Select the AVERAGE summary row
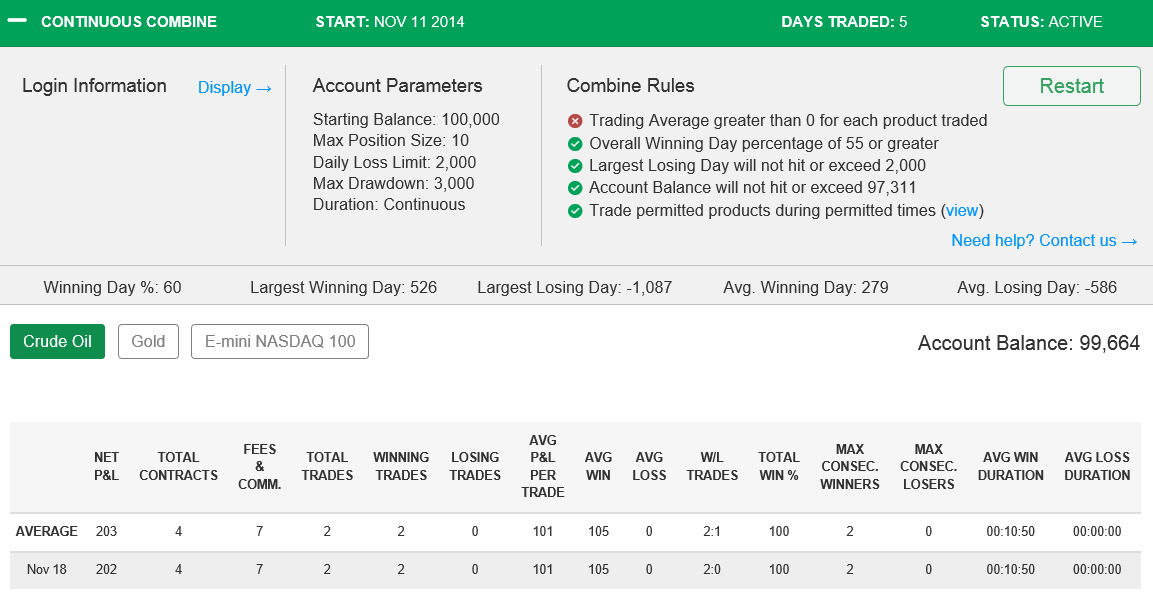Image resolution: width=1153 pixels, height=593 pixels. (x=576, y=531)
